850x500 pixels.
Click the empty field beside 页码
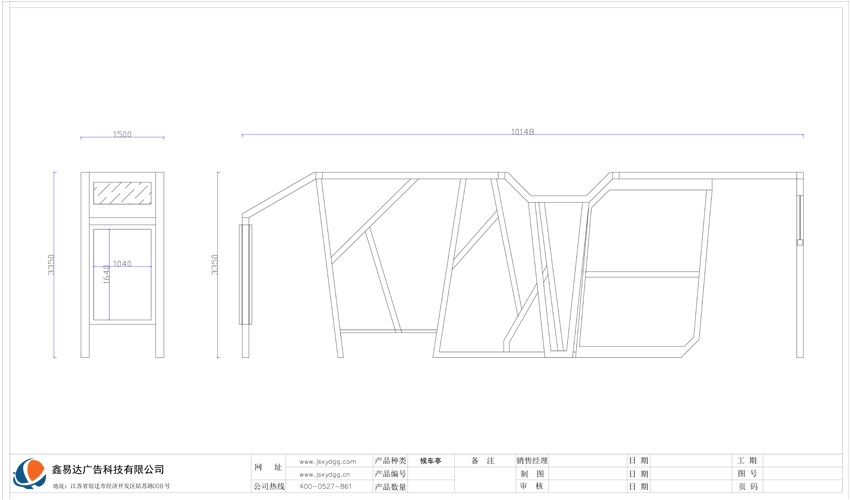[802, 486]
